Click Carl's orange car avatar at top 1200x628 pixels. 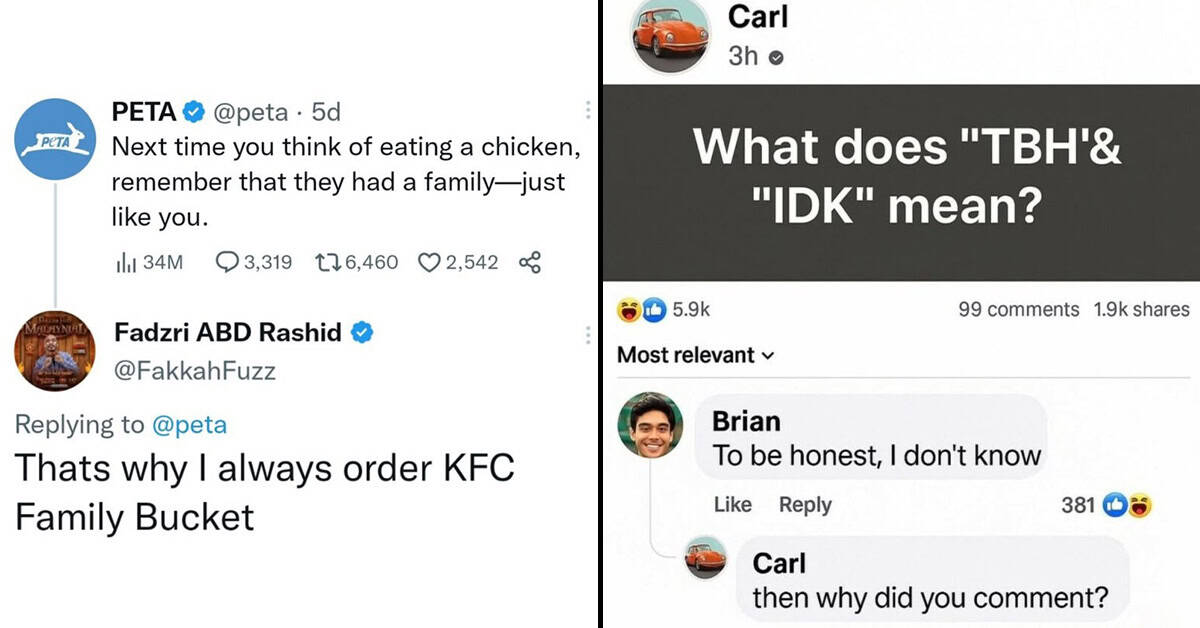[x=669, y=37]
